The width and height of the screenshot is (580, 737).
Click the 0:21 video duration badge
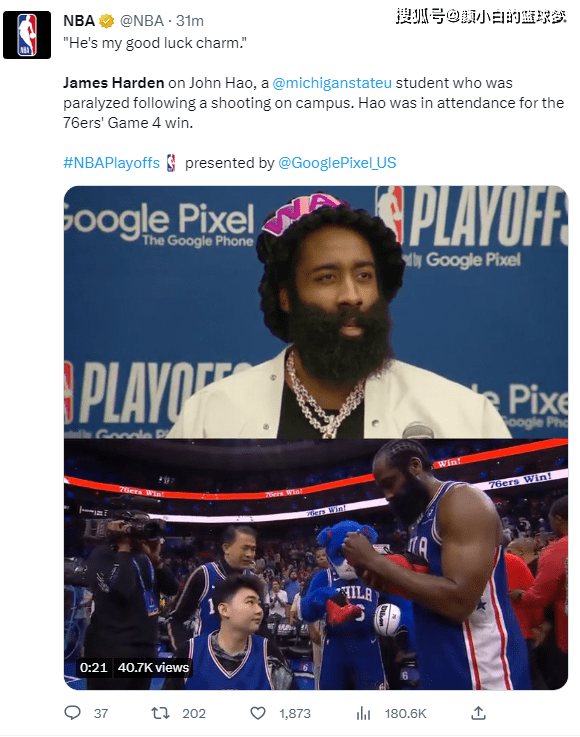pyautogui.click(x=94, y=667)
